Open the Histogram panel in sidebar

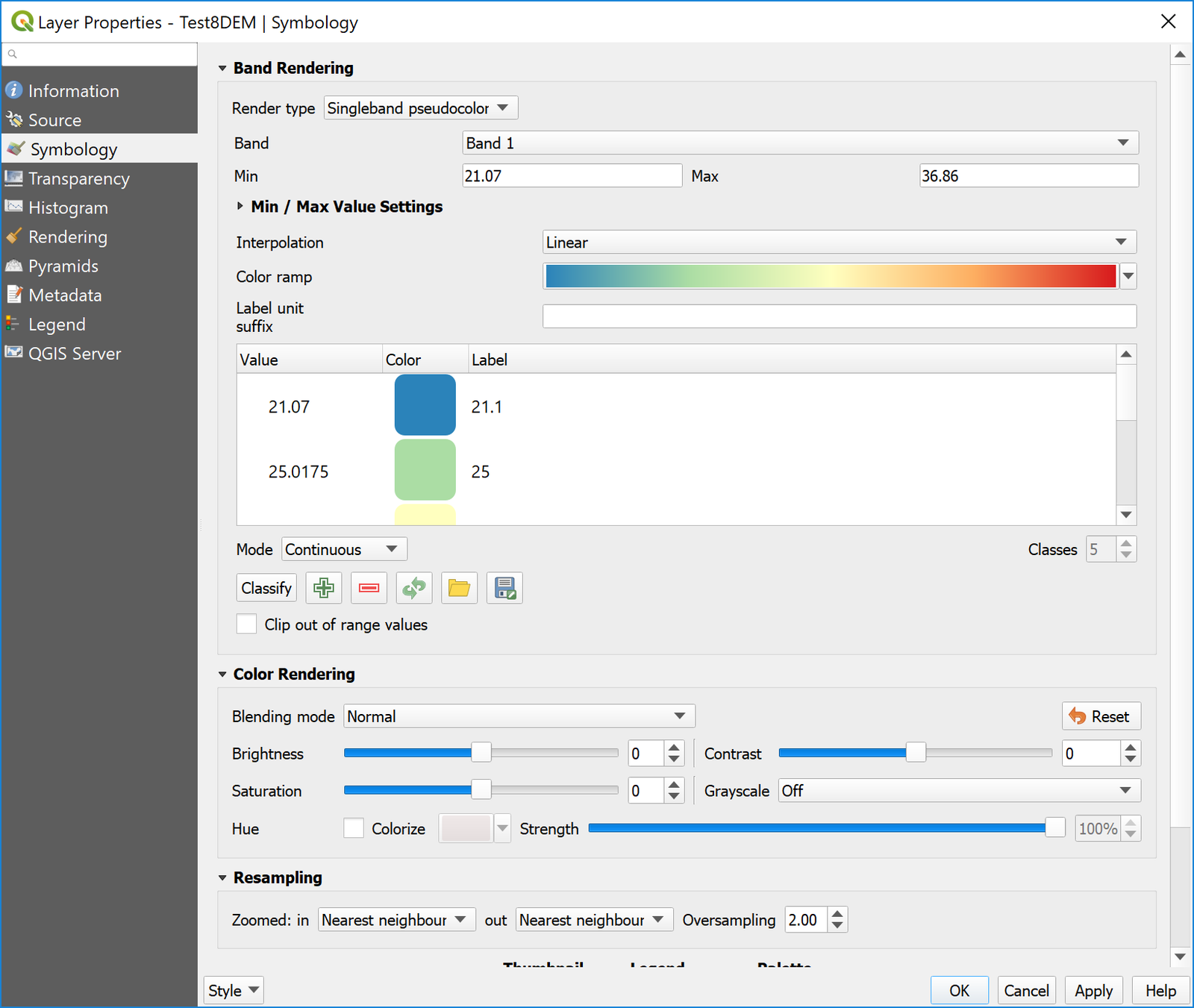coord(68,208)
